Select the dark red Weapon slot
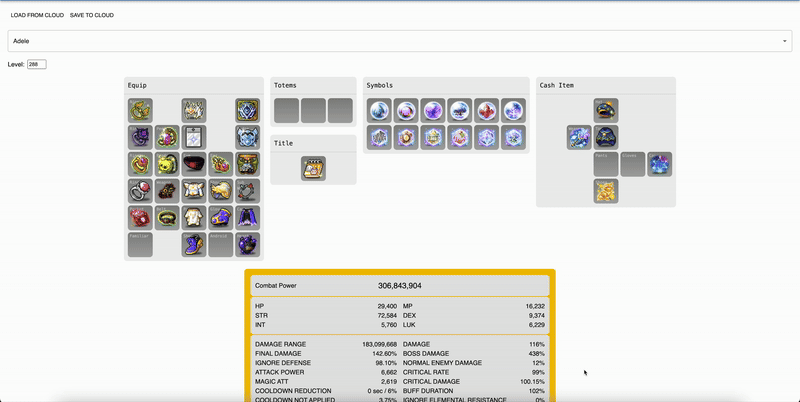The width and height of the screenshot is (800, 402). click(x=167, y=191)
